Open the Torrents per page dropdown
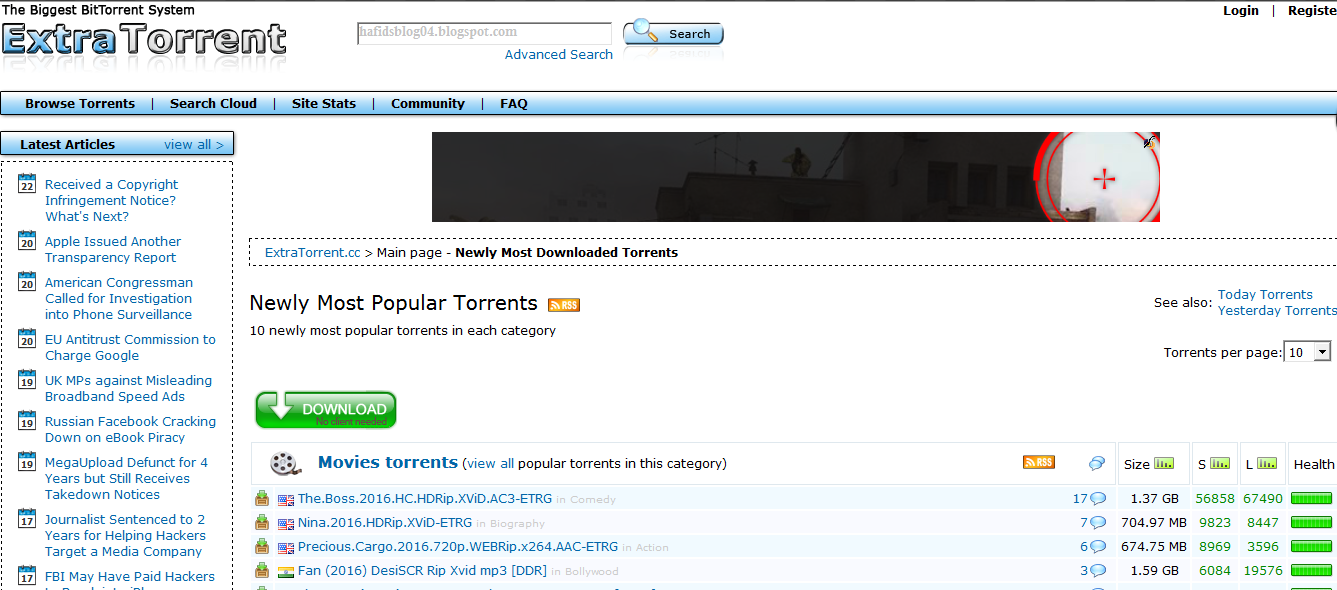This screenshot has width=1337, height=590. click(1308, 352)
